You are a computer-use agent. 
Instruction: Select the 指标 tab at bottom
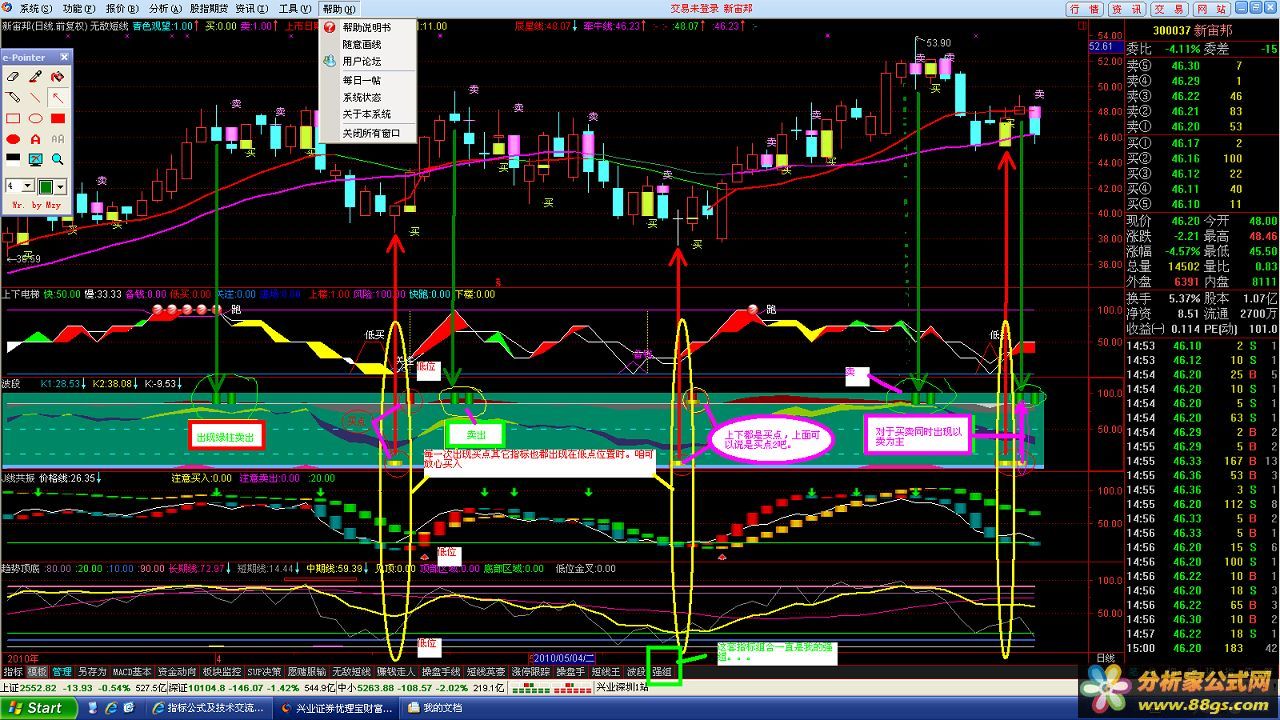[x=12, y=672]
